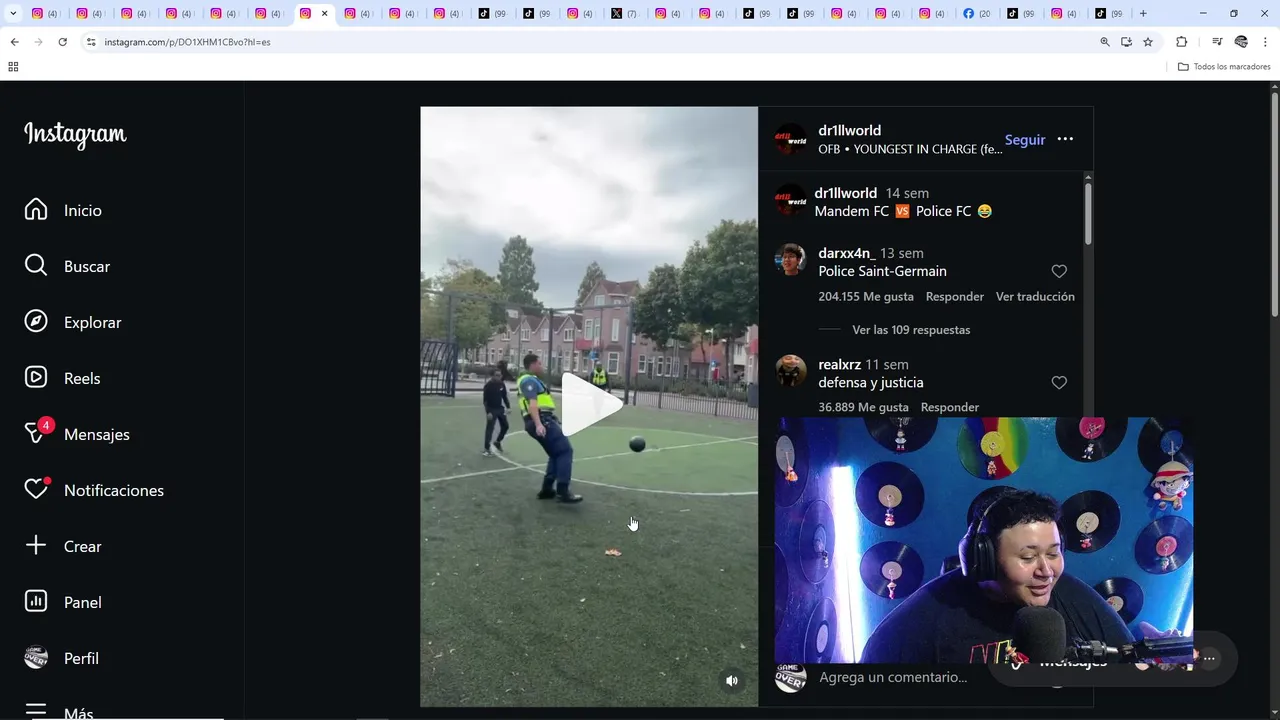The image size is (1280, 720).
Task: View the 36.889 Me gusta likes list
Action: 863,407
